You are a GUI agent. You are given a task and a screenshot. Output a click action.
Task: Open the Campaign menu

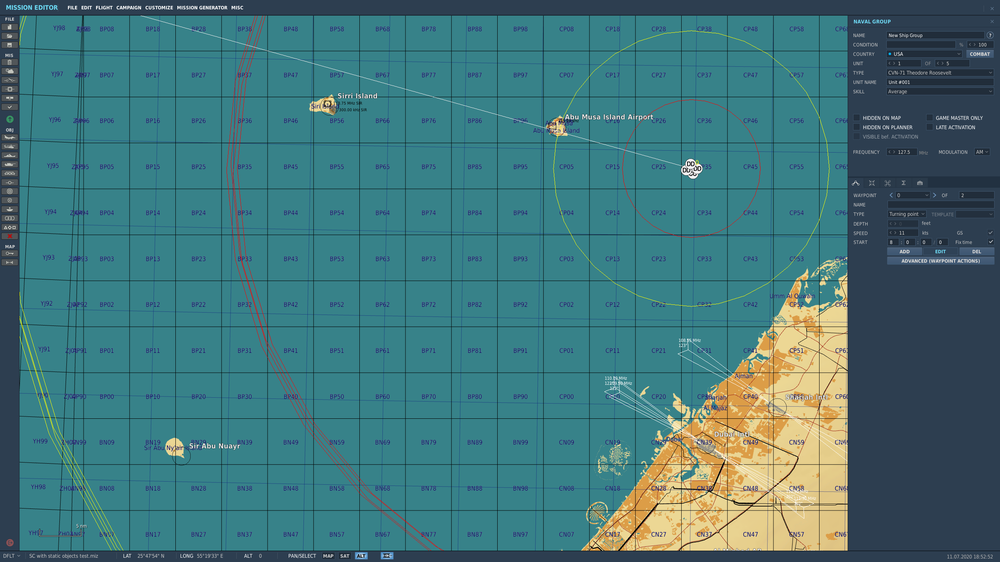pos(129,8)
